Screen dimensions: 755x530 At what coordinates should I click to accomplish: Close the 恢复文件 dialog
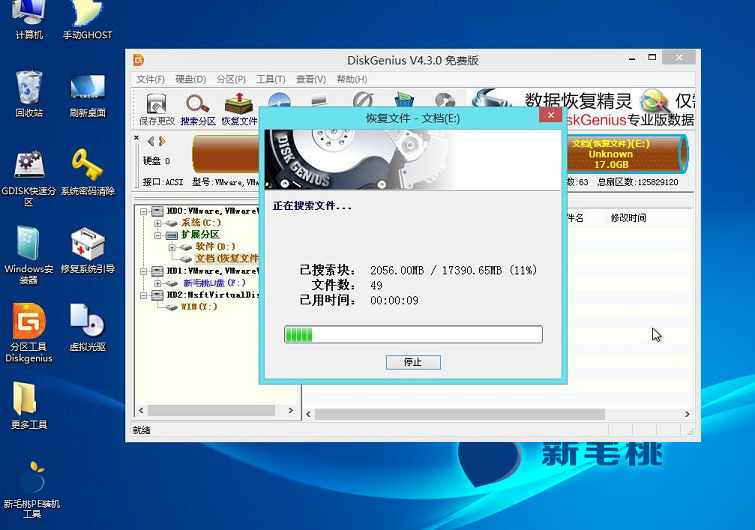pyautogui.click(x=550, y=115)
